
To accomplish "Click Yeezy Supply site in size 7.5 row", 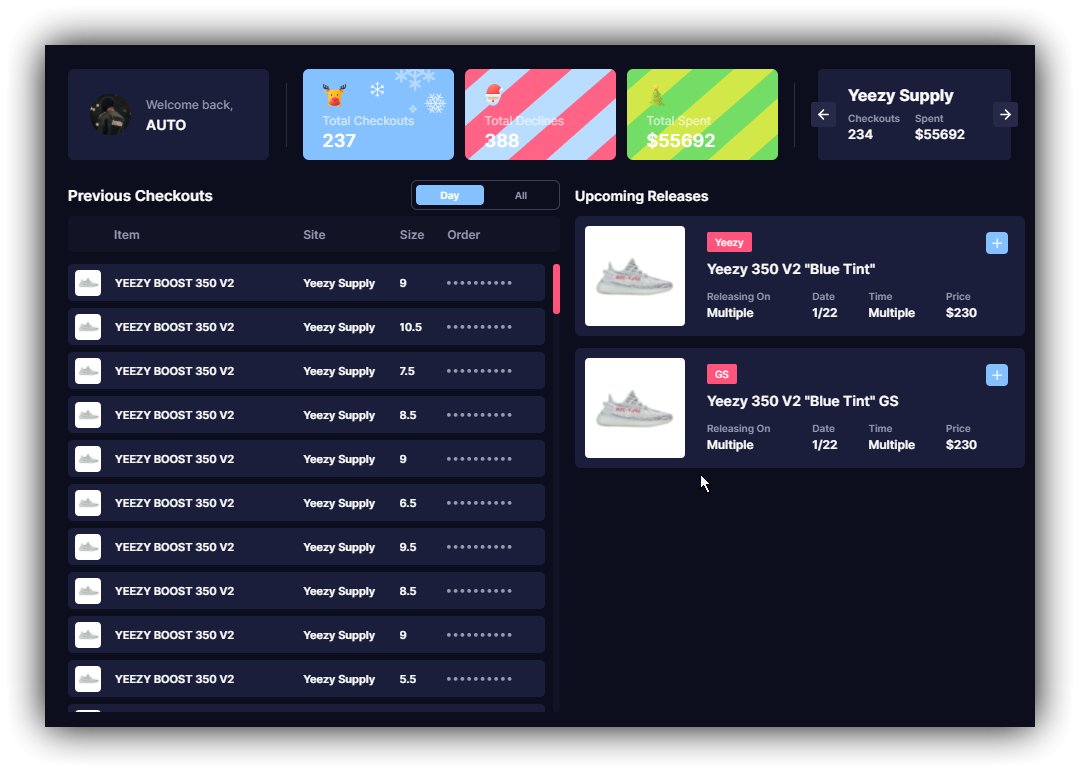I will [x=339, y=371].
